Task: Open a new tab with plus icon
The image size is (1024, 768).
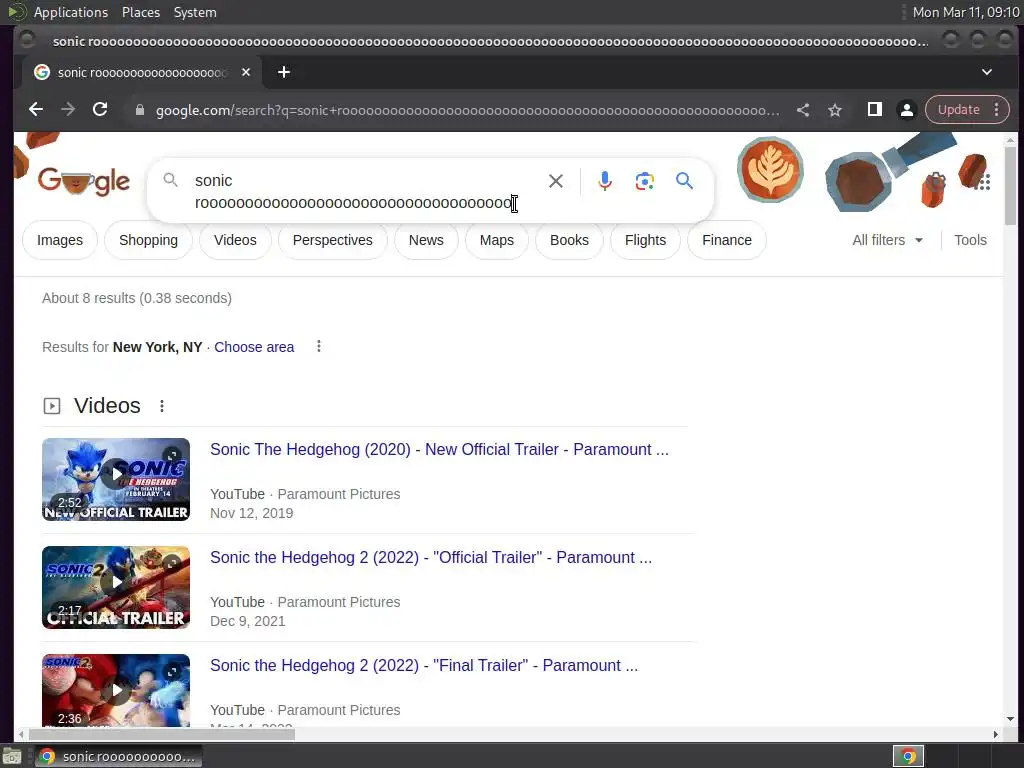Action: pyautogui.click(x=283, y=72)
